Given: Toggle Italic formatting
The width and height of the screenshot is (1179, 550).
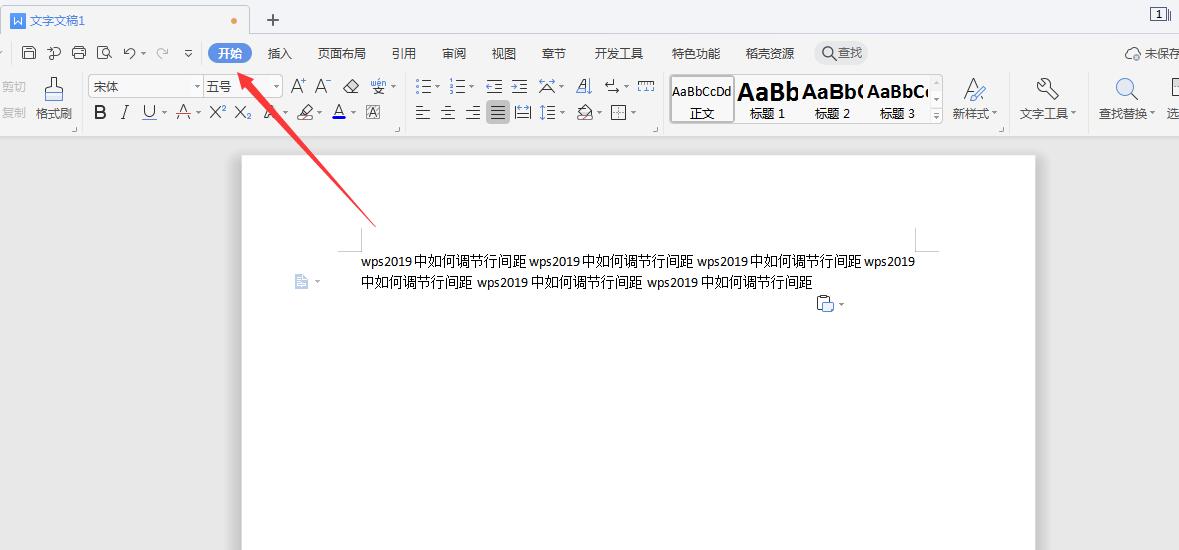Looking at the screenshot, I should click(x=125, y=113).
